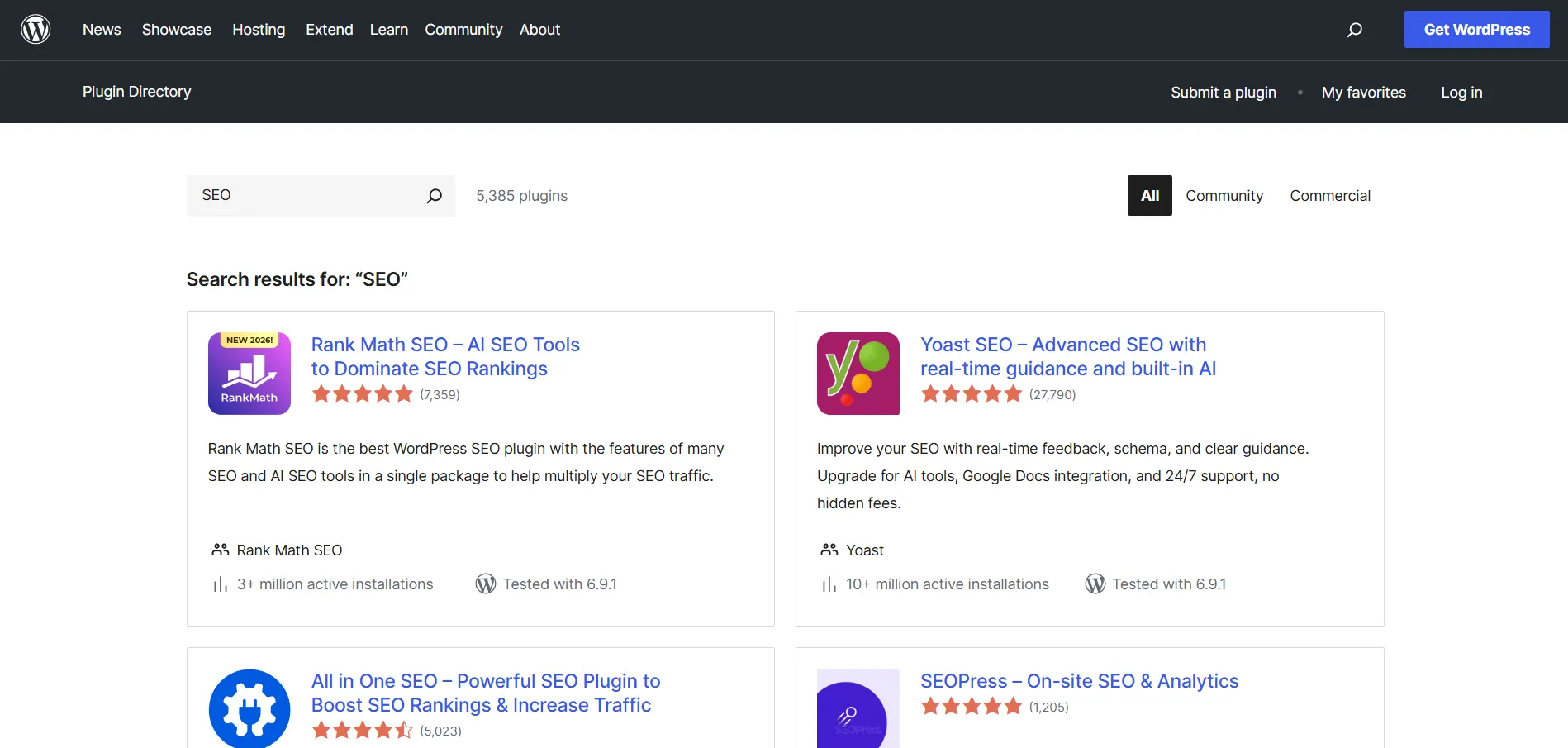Image resolution: width=1568 pixels, height=748 pixels.
Task: Filter by Commercial plugins
Action: pyautogui.click(x=1329, y=196)
